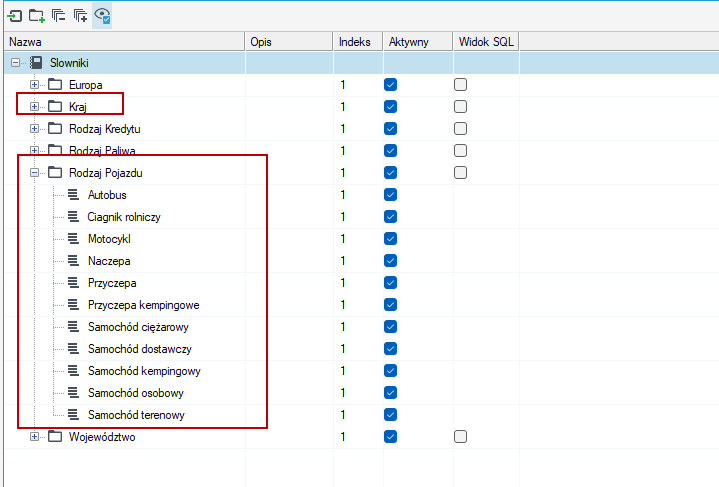This screenshot has height=487, width=719.
Task: Click the Rodzaj Kredytu folder icon
Action: (x=55, y=128)
